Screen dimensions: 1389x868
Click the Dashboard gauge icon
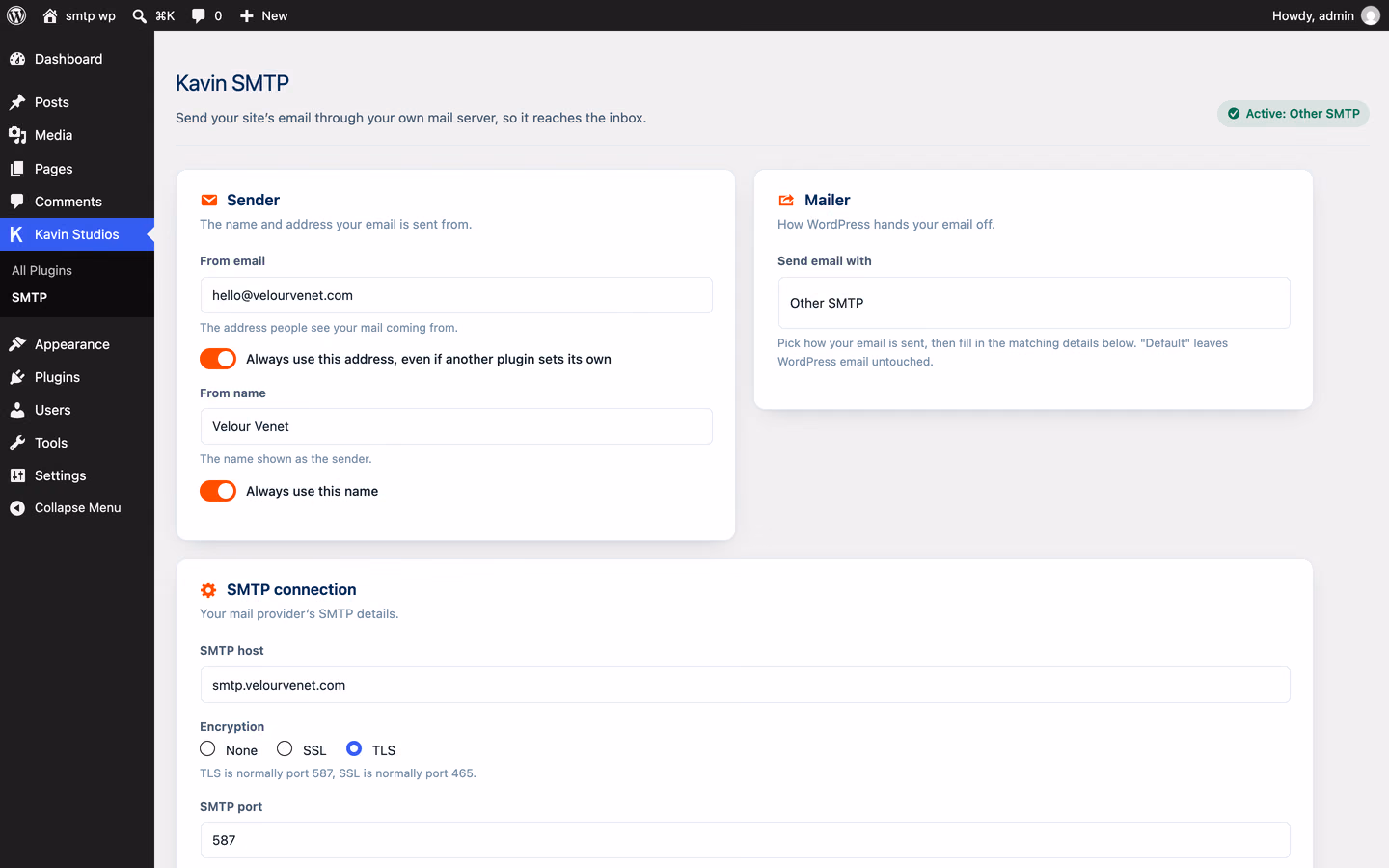pyautogui.click(x=17, y=59)
